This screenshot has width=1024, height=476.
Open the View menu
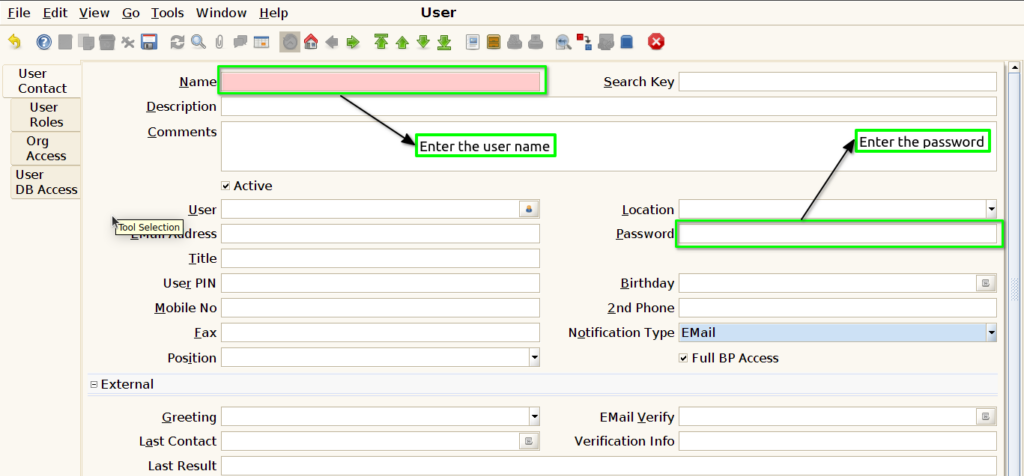94,13
